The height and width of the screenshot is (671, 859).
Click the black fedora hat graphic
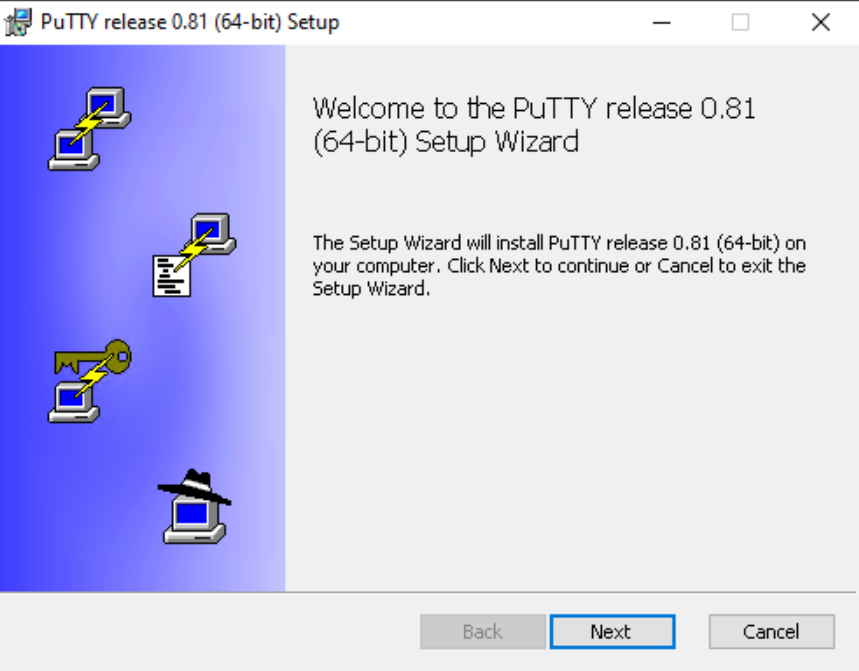[x=194, y=486]
